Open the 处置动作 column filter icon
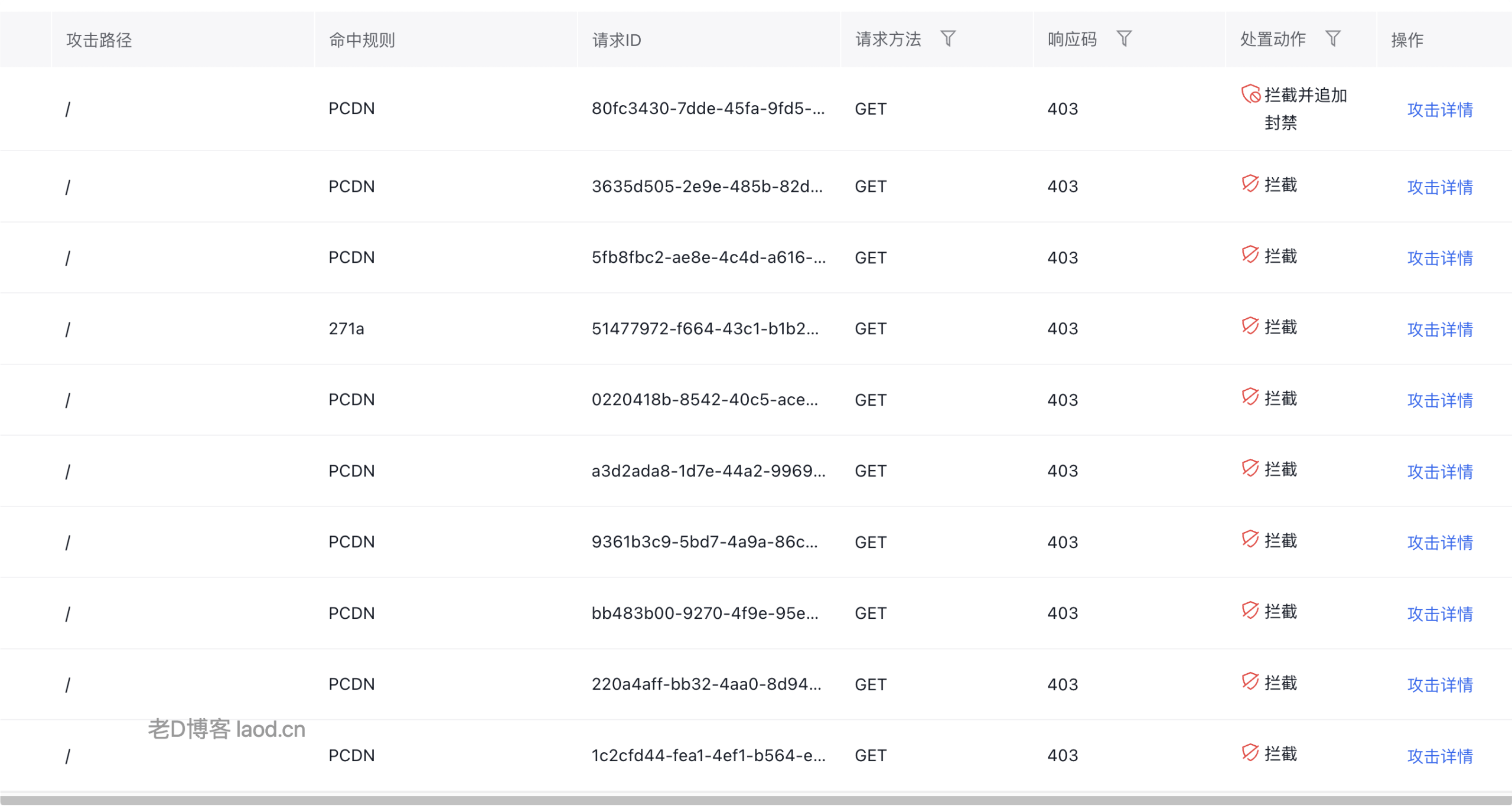The image size is (1512, 806). point(1332,39)
